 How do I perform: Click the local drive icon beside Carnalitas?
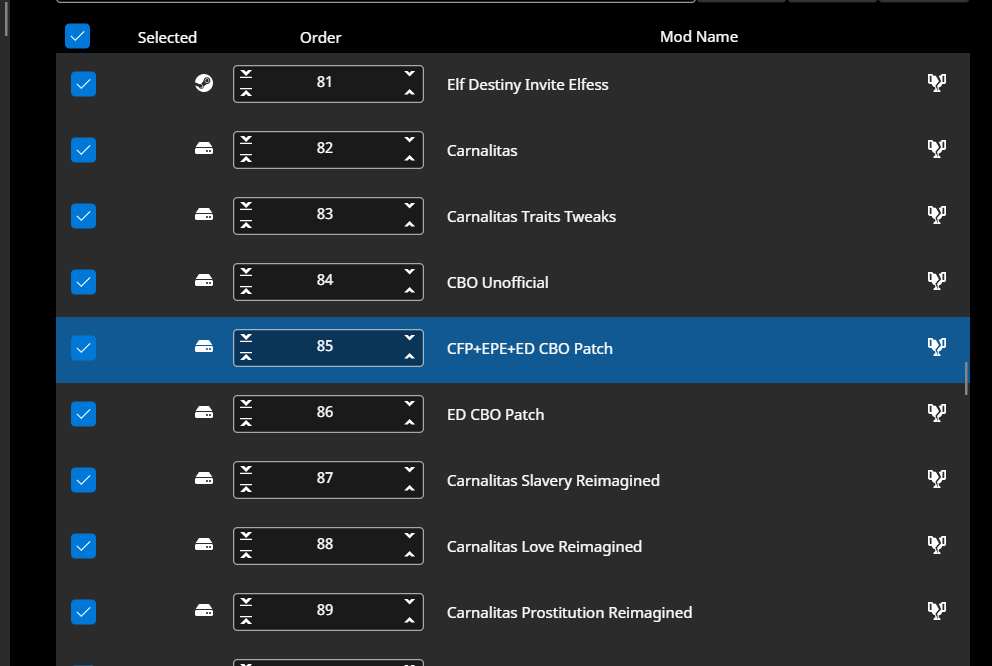tap(203, 149)
